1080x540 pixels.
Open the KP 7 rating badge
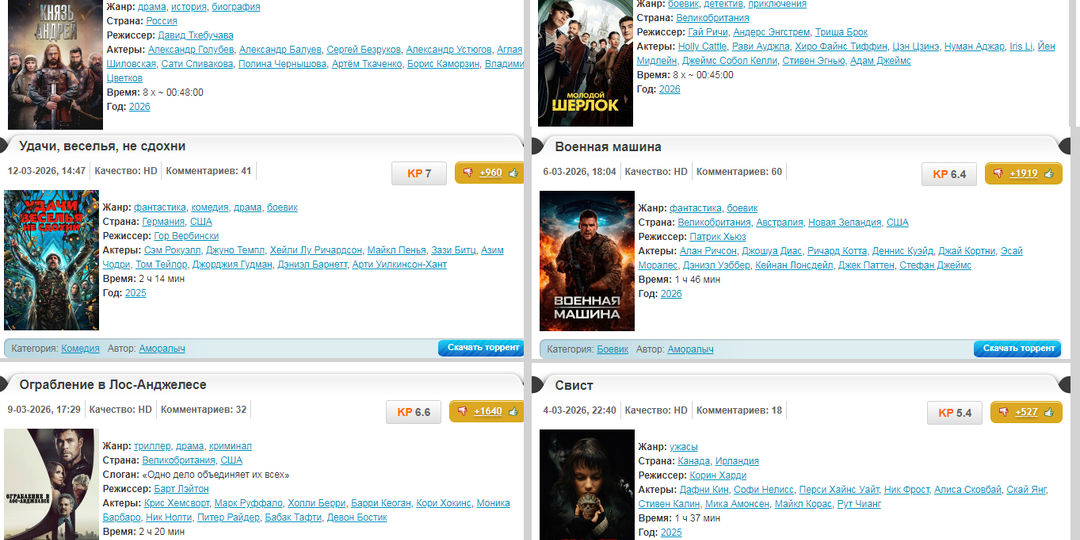(x=419, y=174)
